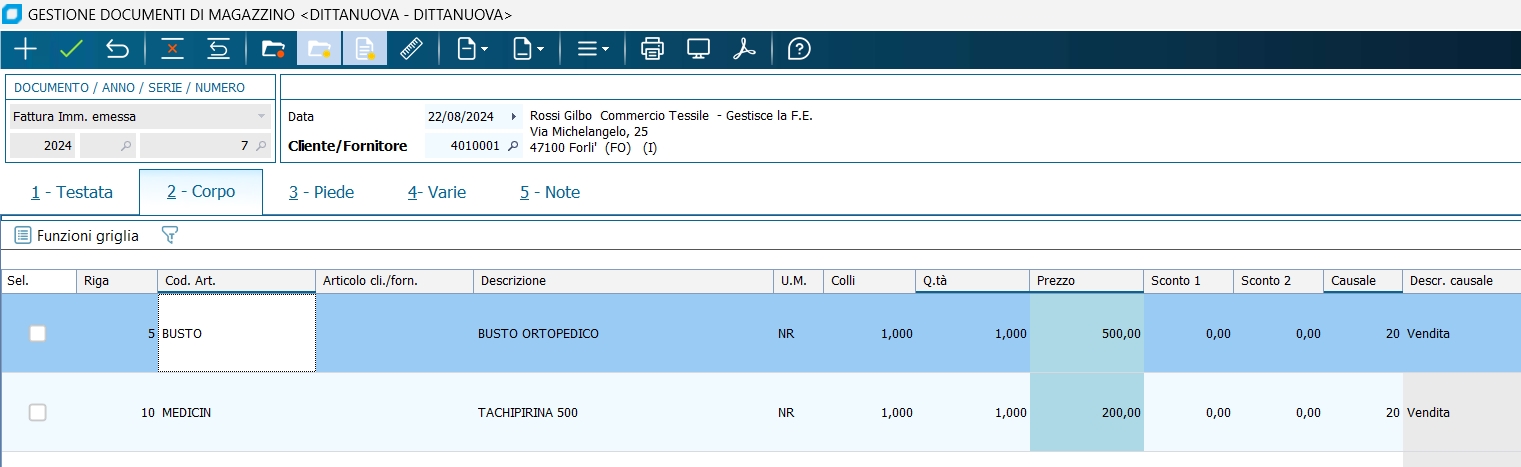Click row number 10 cell
The height and width of the screenshot is (467, 1521).
(117, 412)
